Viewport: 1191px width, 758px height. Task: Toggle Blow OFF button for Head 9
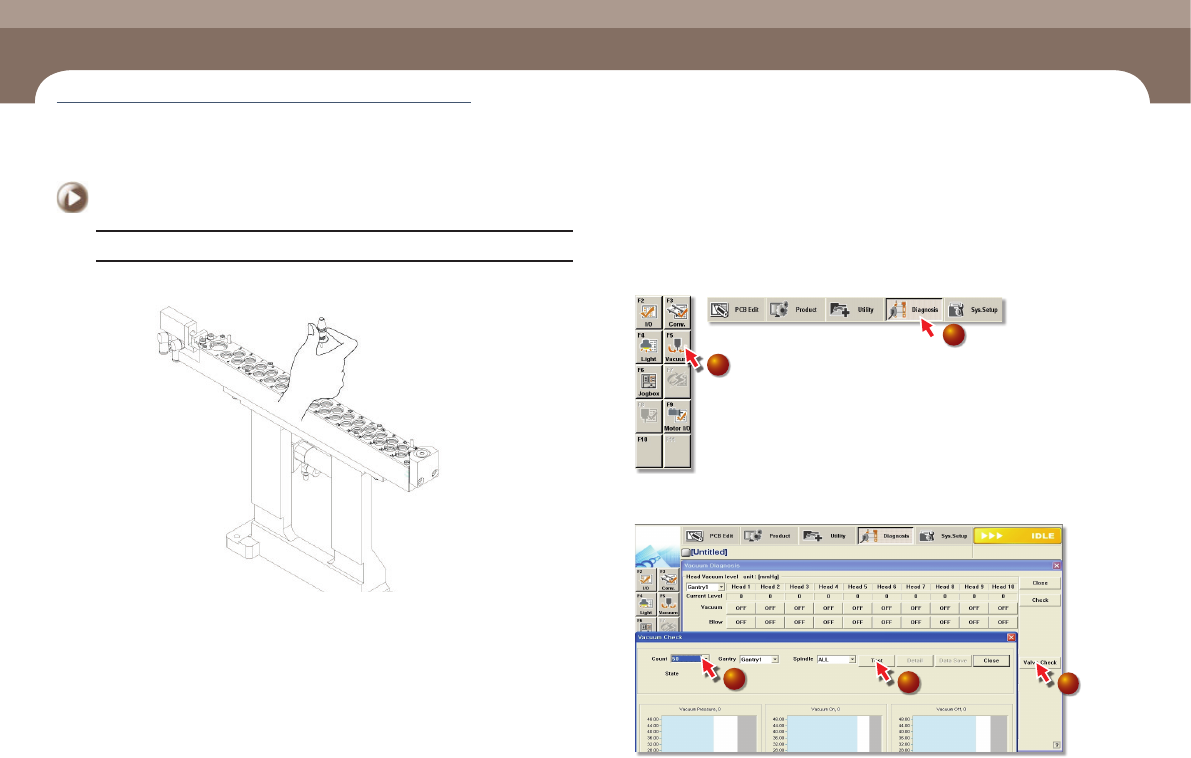[x=974, y=622]
